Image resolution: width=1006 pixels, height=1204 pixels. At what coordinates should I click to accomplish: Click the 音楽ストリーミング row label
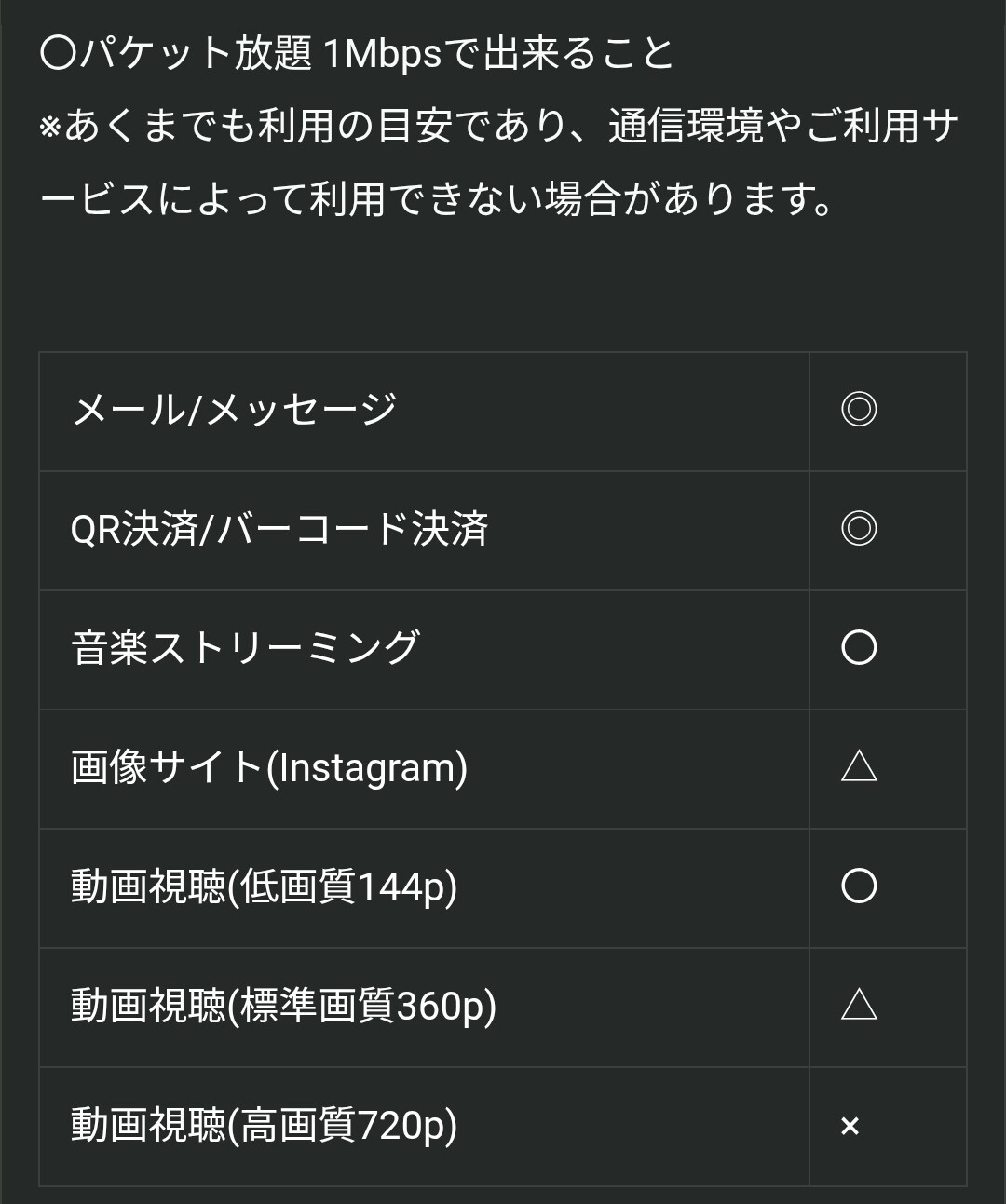coord(246,648)
